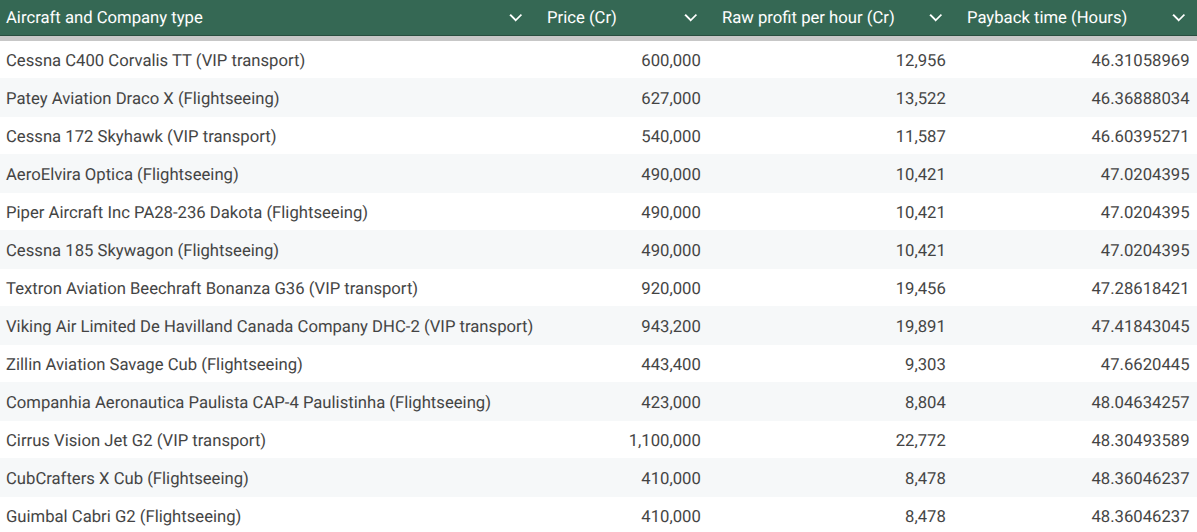Click the Raw profit per hour header
Screen dimensions: 1197x532
tap(808, 18)
